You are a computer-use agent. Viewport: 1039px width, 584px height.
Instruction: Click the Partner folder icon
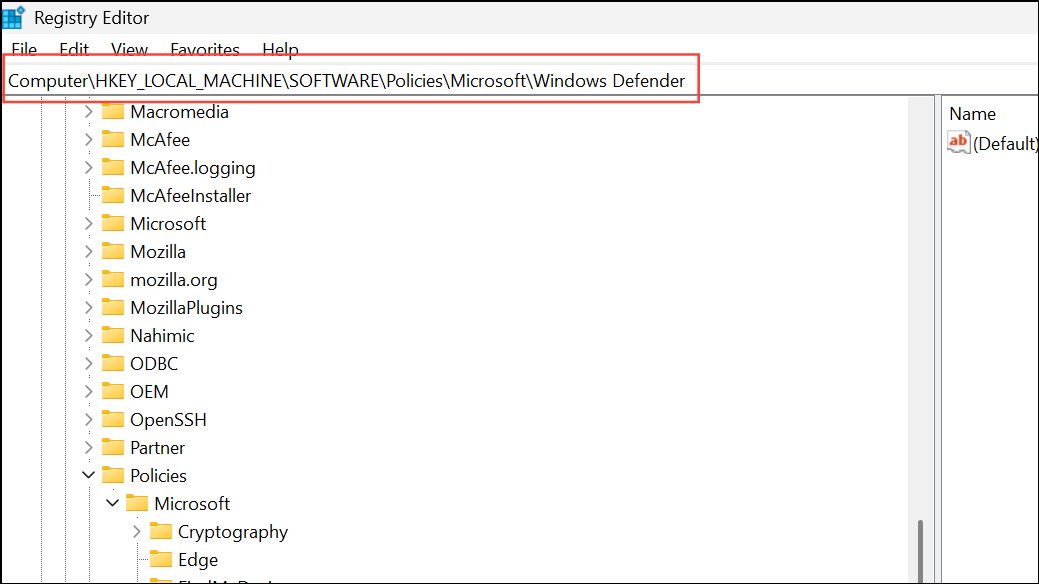tap(113, 447)
